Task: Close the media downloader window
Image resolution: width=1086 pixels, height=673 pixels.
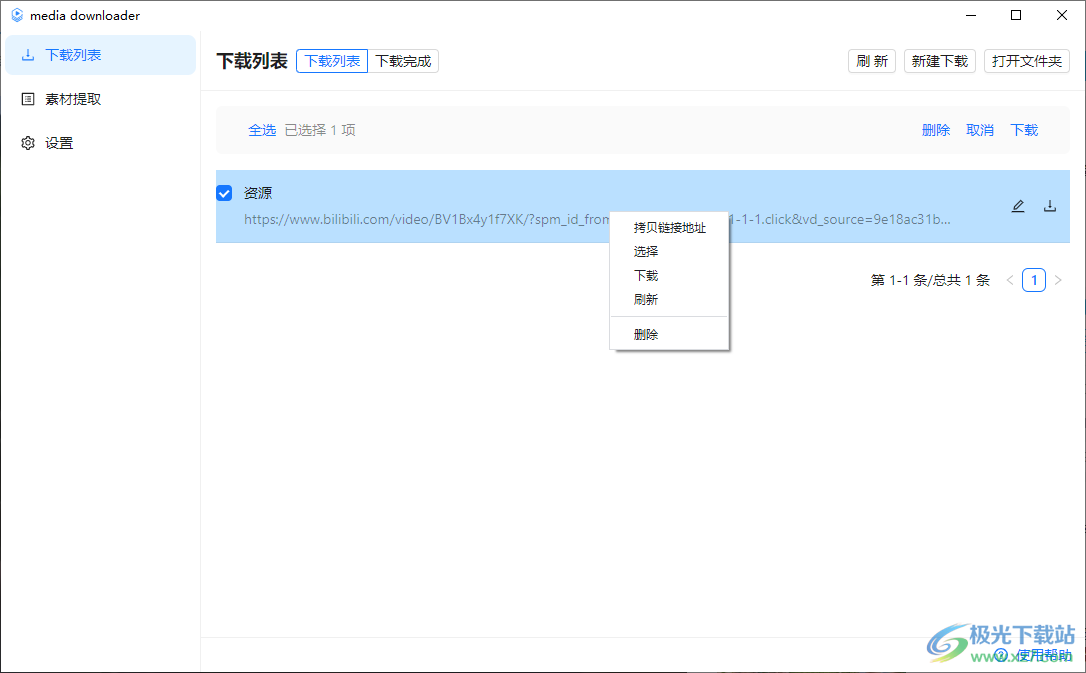Action: (x=1062, y=15)
